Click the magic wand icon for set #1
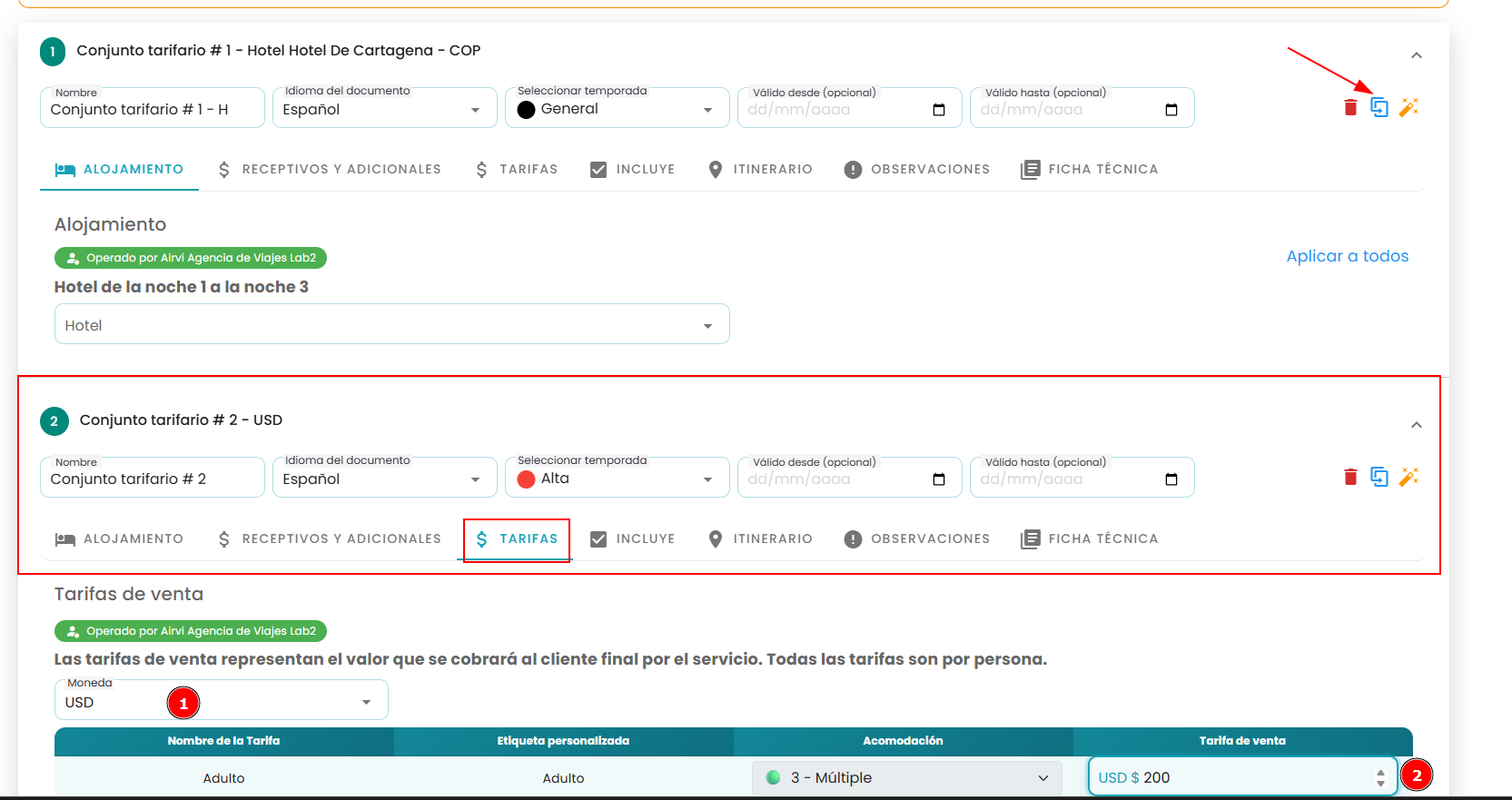 [1408, 107]
